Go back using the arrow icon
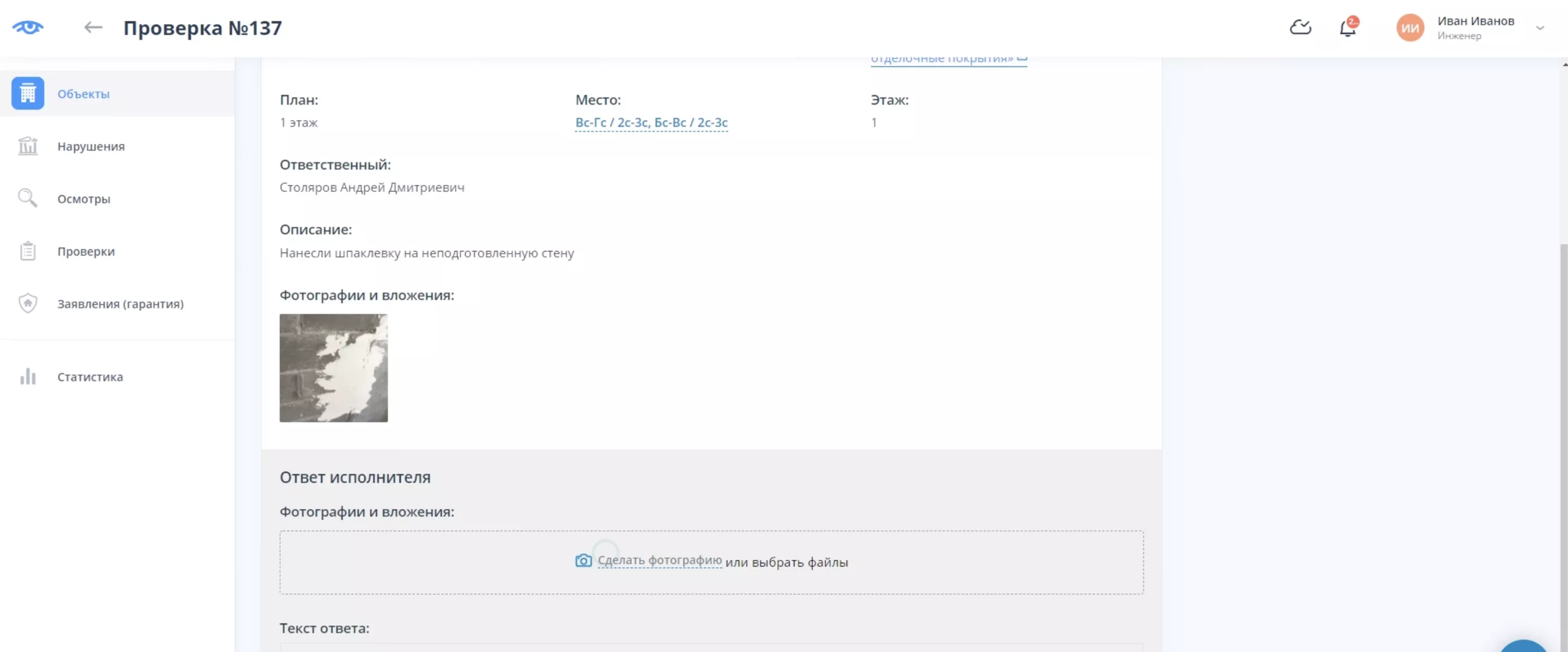 pyautogui.click(x=93, y=27)
